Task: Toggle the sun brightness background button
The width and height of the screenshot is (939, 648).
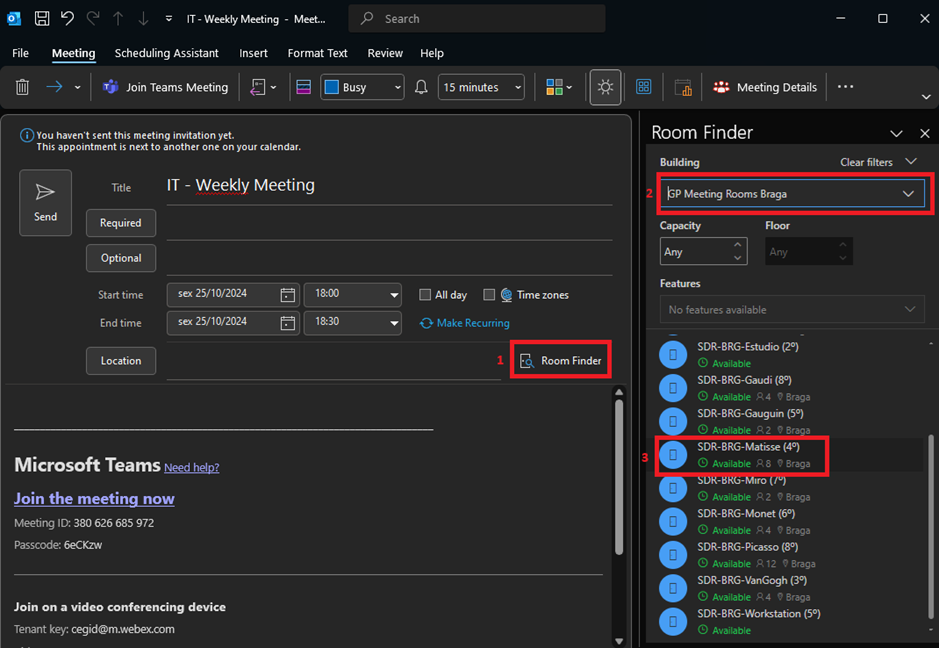Action: pos(605,87)
